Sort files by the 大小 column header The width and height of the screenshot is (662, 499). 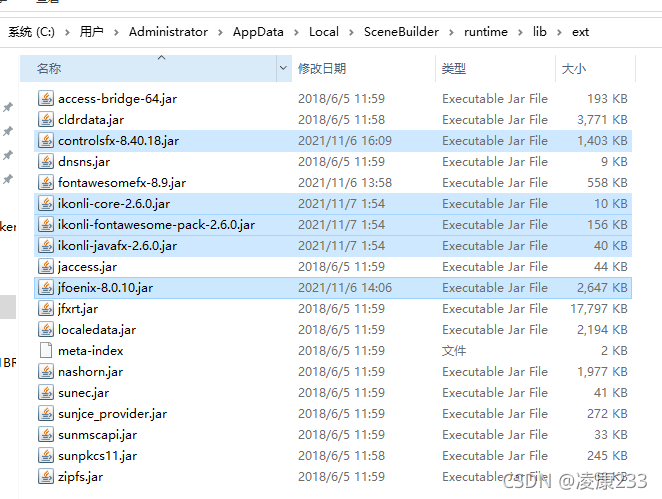595,68
